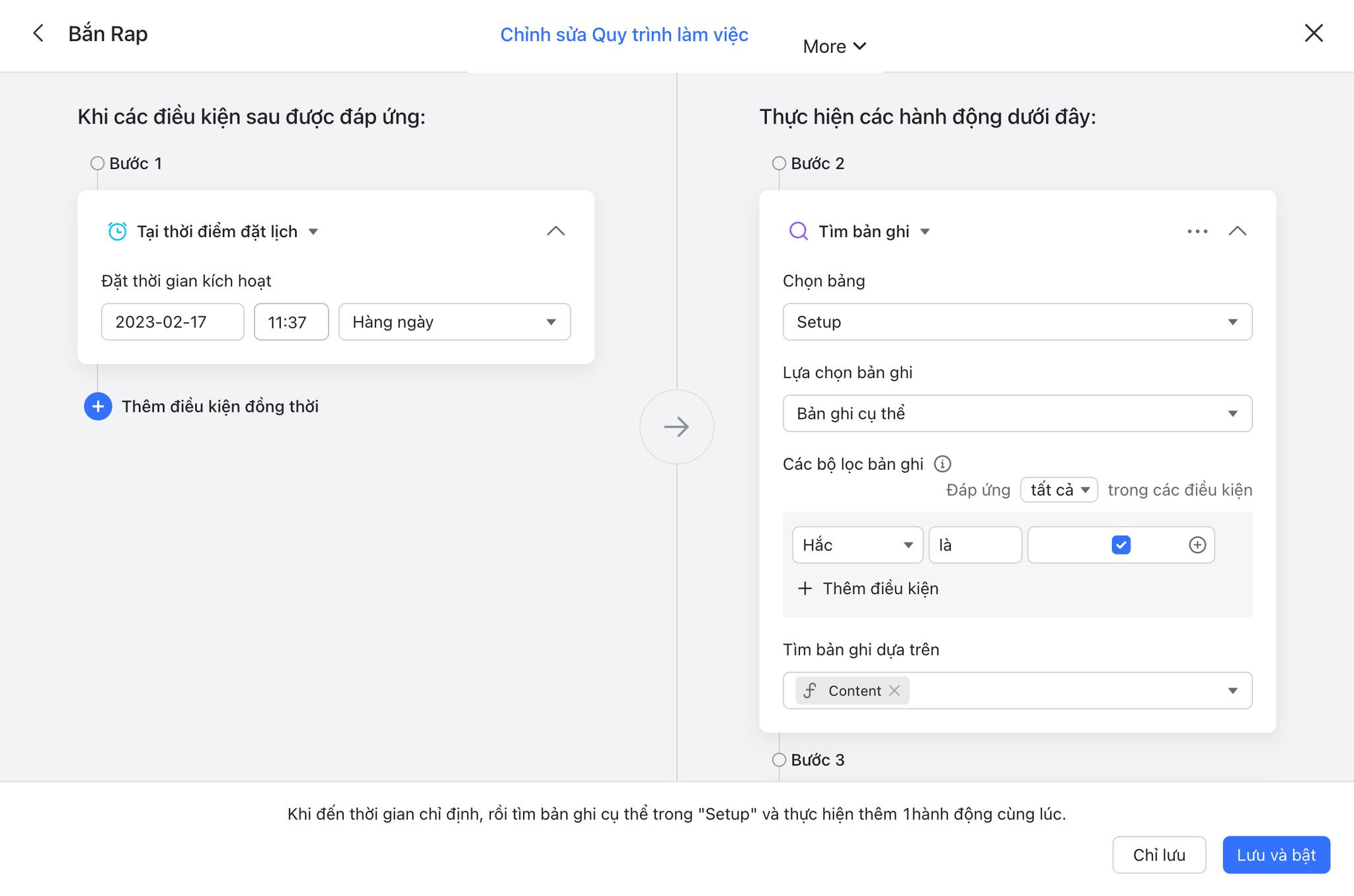Click the Tìm bản ghi magnifier icon

coord(799,231)
